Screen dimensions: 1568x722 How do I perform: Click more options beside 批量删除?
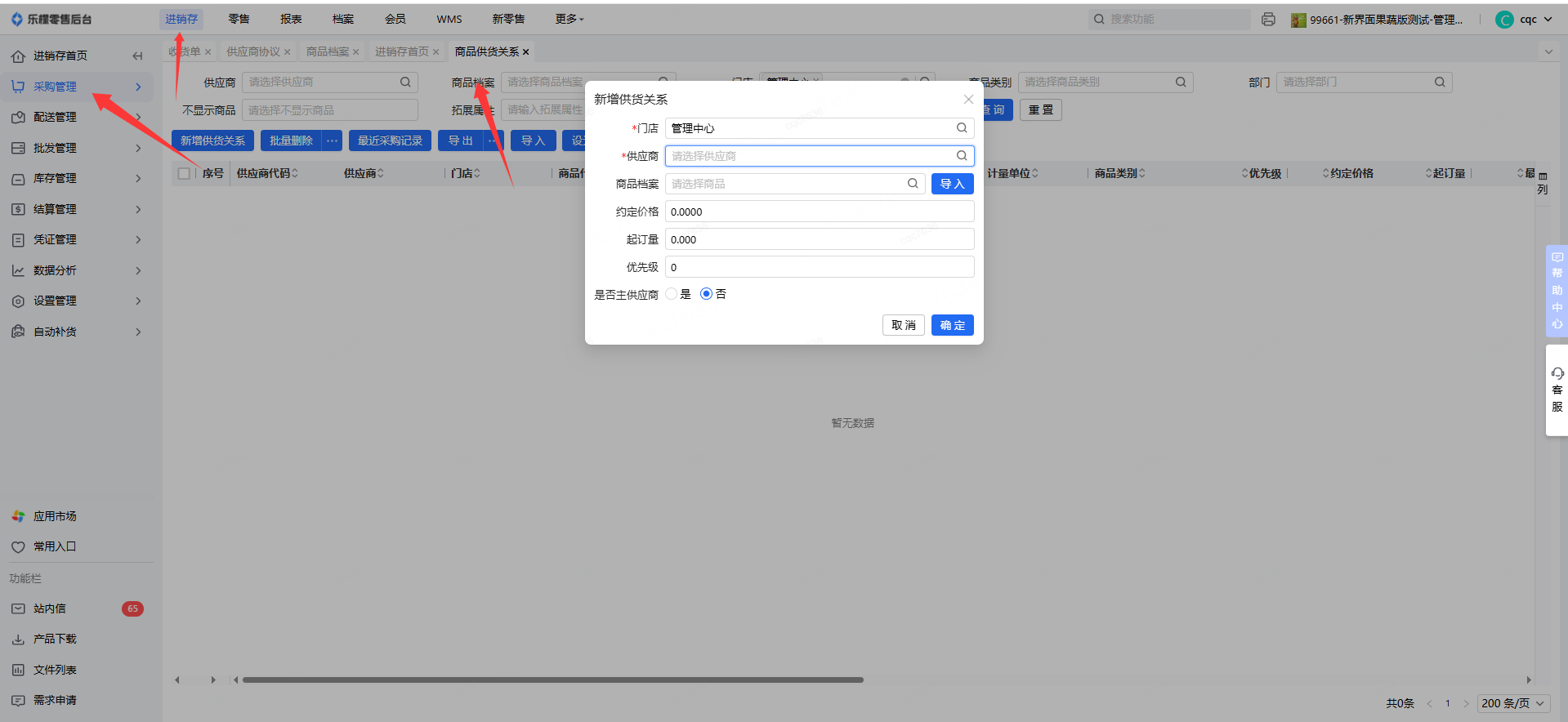pyautogui.click(x=332, y=140)
